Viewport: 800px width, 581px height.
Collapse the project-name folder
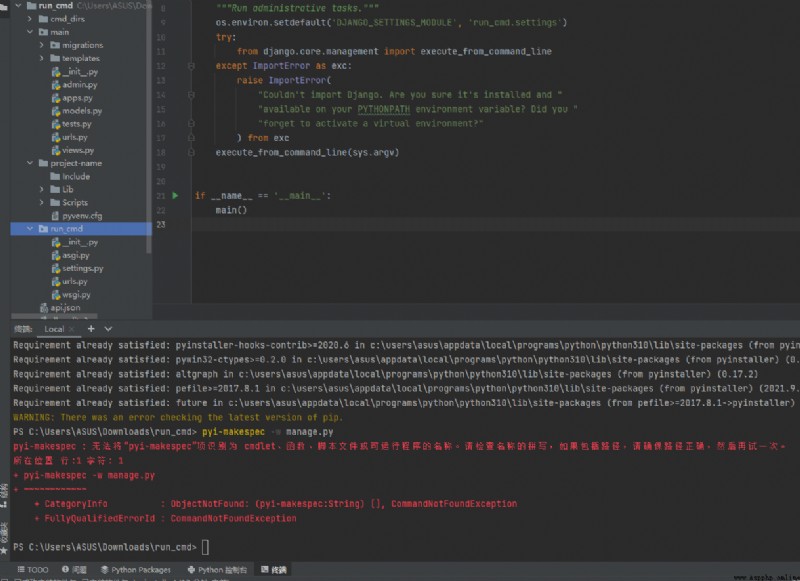pos(30,163)
